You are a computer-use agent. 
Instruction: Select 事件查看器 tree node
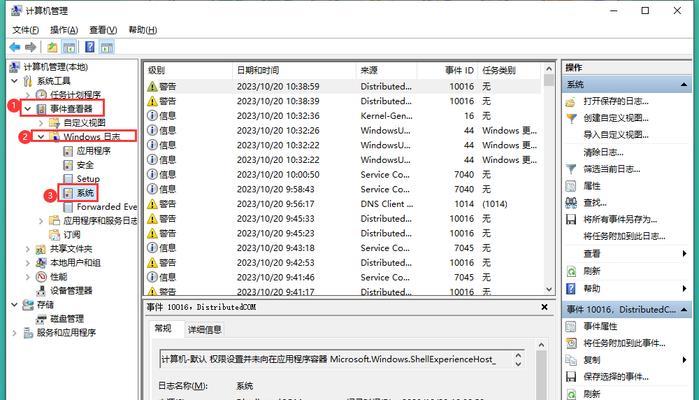click(x=71, y=109)
